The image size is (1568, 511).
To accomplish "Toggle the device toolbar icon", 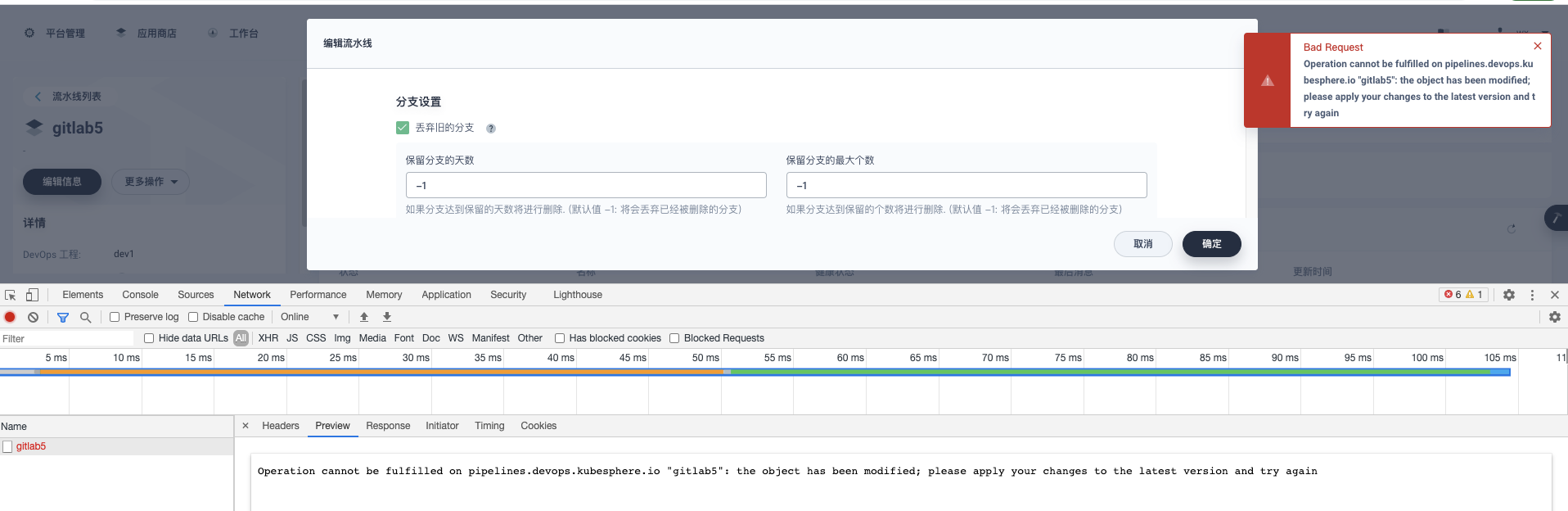I will [x=32, y=295].
